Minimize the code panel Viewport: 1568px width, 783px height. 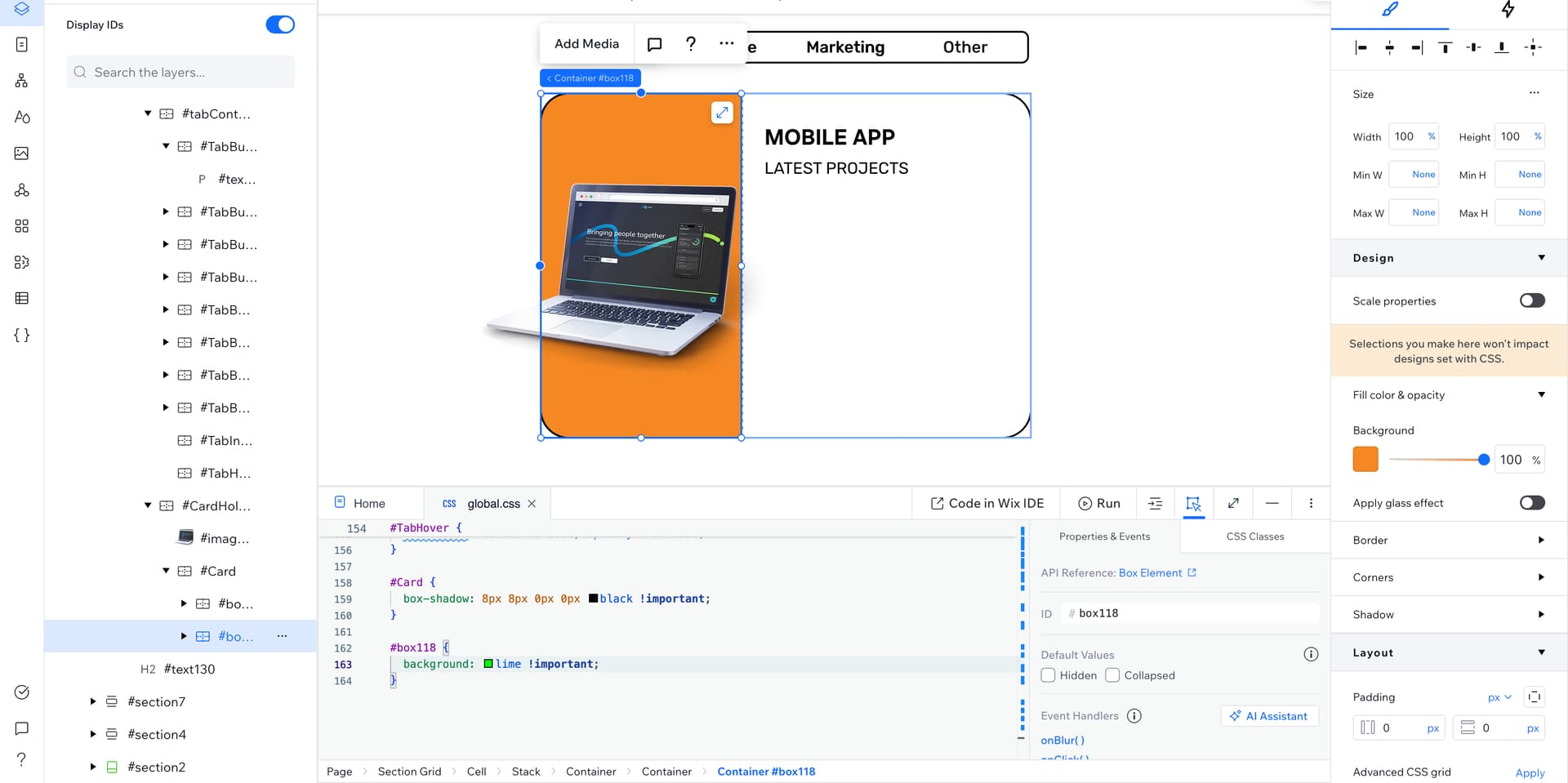tap(1272, 503)
